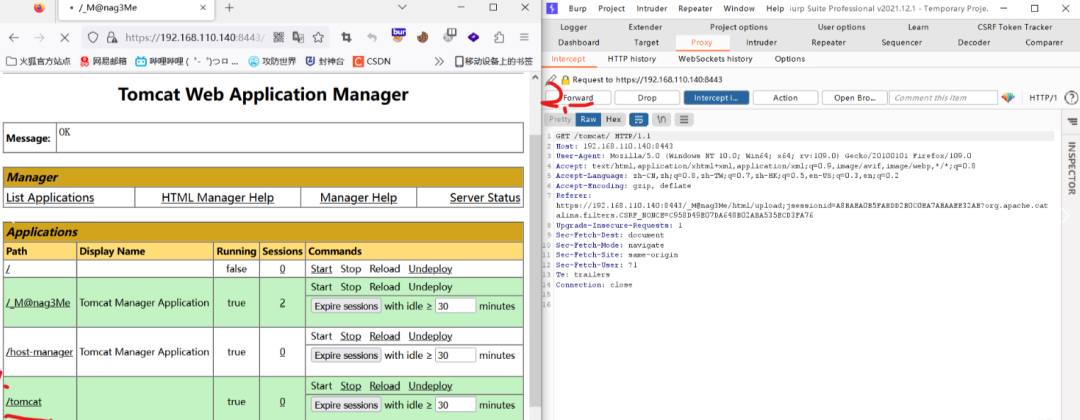Image resolution: width=1080 pixels, height=420 pixels.
Task: Open Proxy Options sub-tab
Action: (x=789, y=59)
